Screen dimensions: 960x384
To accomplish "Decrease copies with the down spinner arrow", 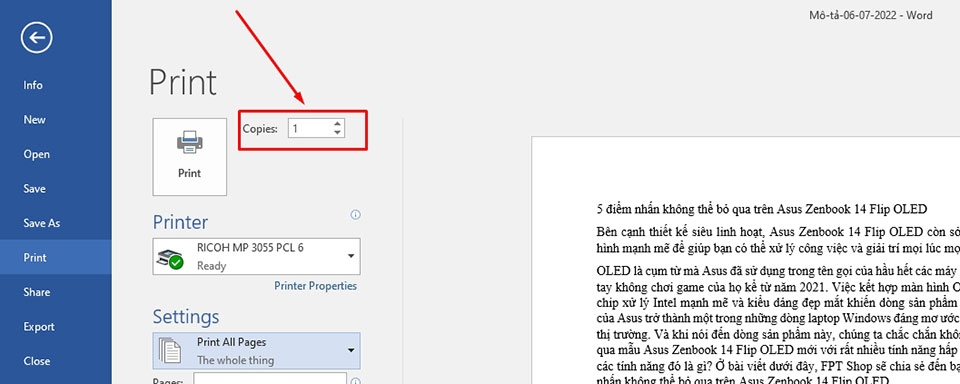I will pyautogui.click(x=337, y=132).
